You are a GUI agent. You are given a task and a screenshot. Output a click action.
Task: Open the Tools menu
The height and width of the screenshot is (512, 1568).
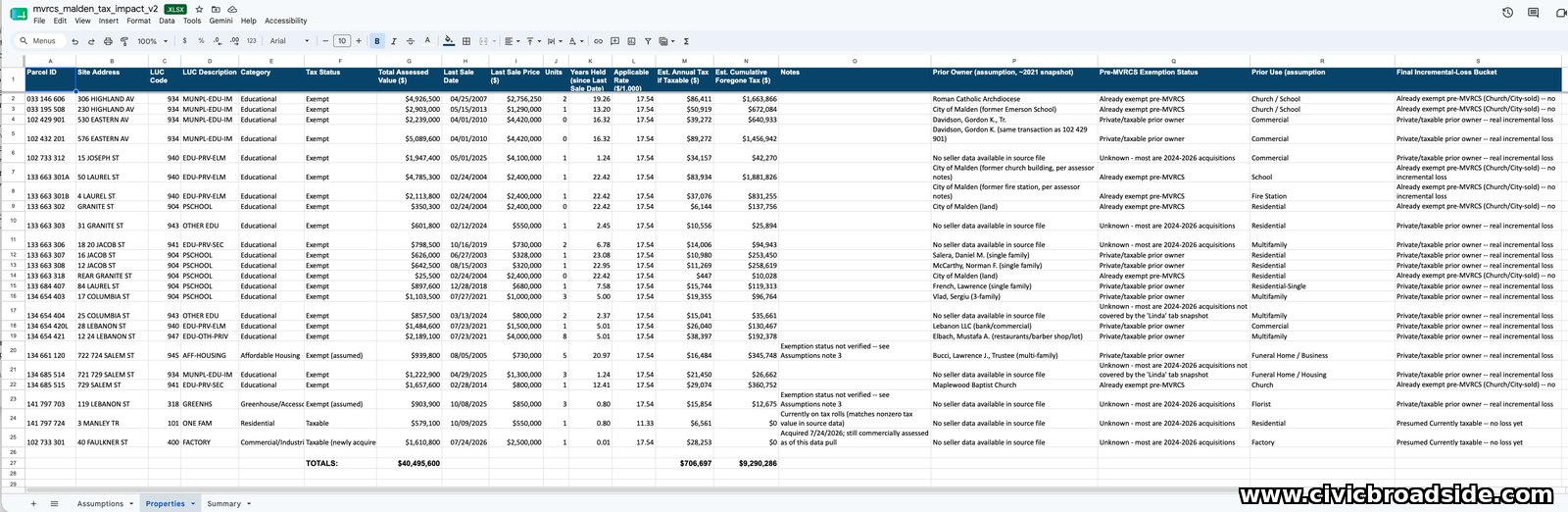point(192,21)
